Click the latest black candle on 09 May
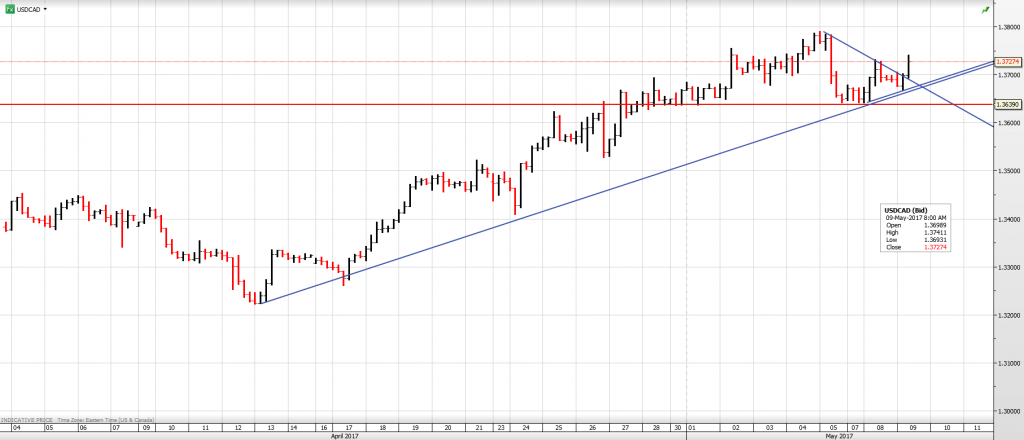Image resolution: width=1024 pixels, height=440 pixels. [x=908, y=65]
